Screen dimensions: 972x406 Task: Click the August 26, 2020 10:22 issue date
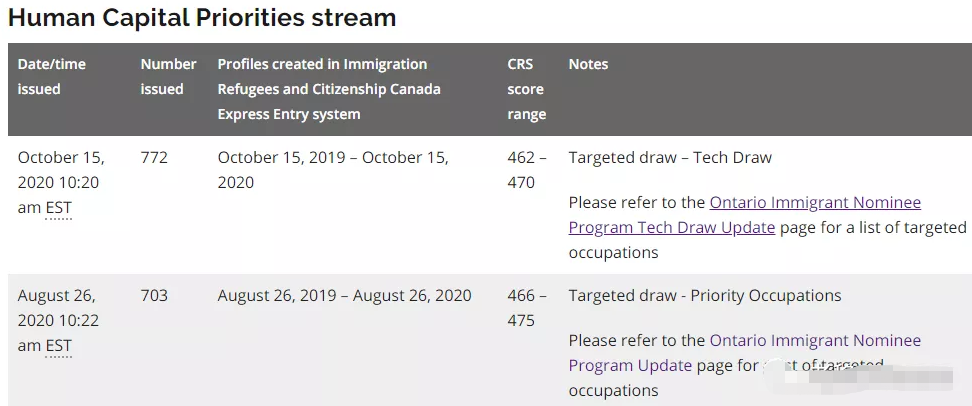pyautogui.click(x=60, y=308)
